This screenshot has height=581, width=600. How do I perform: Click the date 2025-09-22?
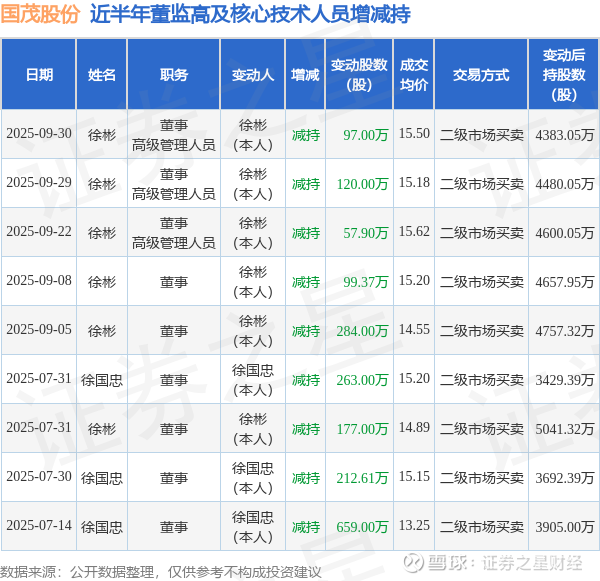39,232
